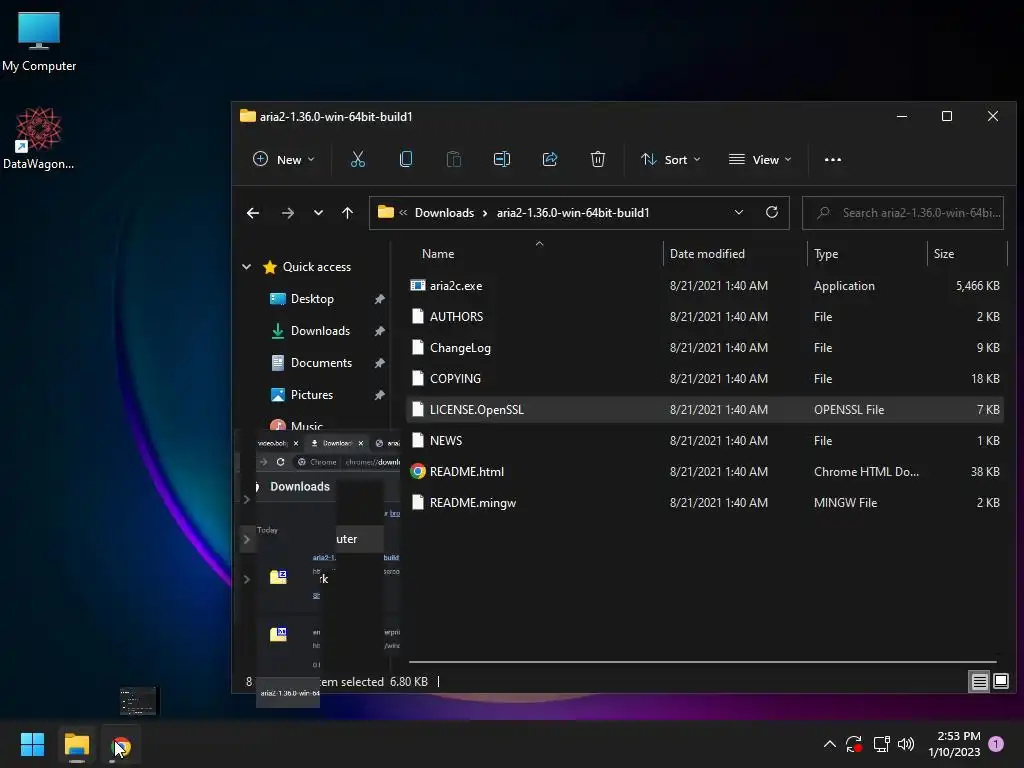Unpin Documents using its pin icon
The width and height of the screenshot is (1024, 768).
379,362
